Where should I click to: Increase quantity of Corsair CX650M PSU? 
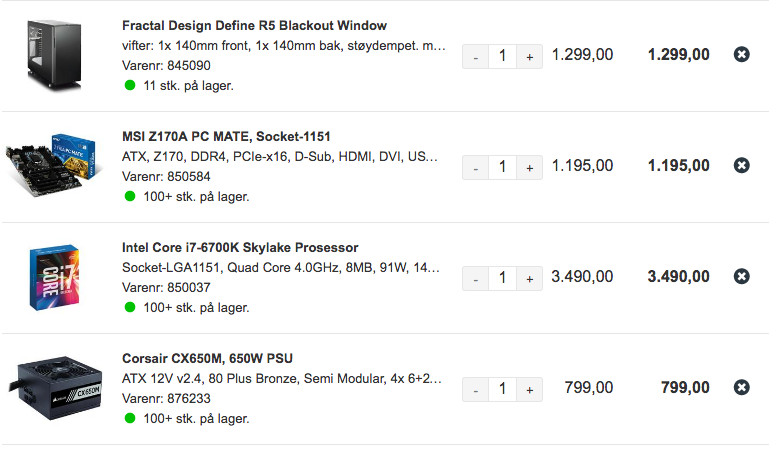[x=530, y=390]
